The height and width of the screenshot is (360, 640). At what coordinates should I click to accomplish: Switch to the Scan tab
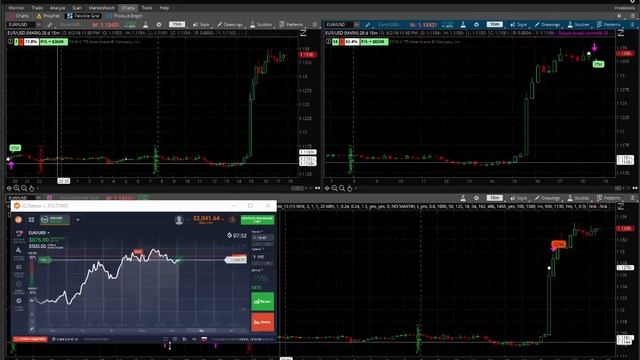(x=77, y=8)
